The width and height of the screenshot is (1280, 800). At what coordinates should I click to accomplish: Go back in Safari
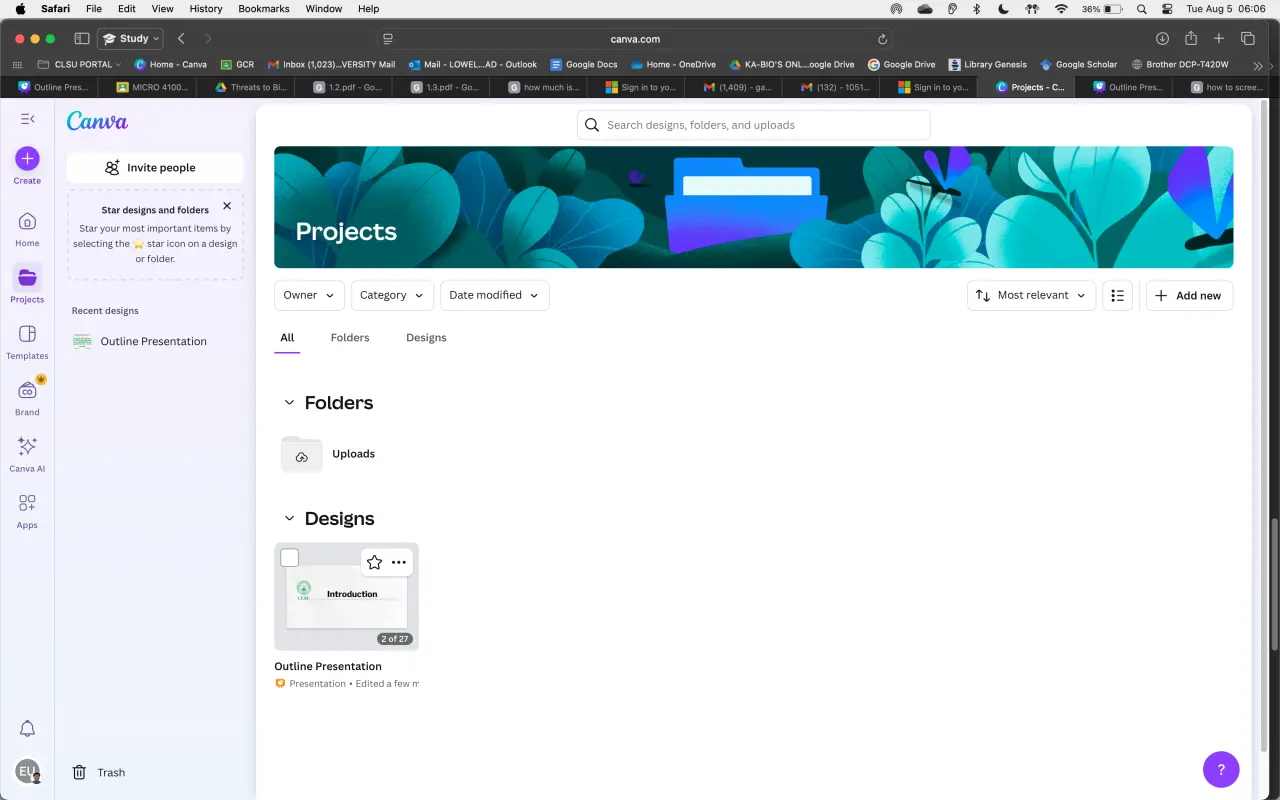point(181,38)
